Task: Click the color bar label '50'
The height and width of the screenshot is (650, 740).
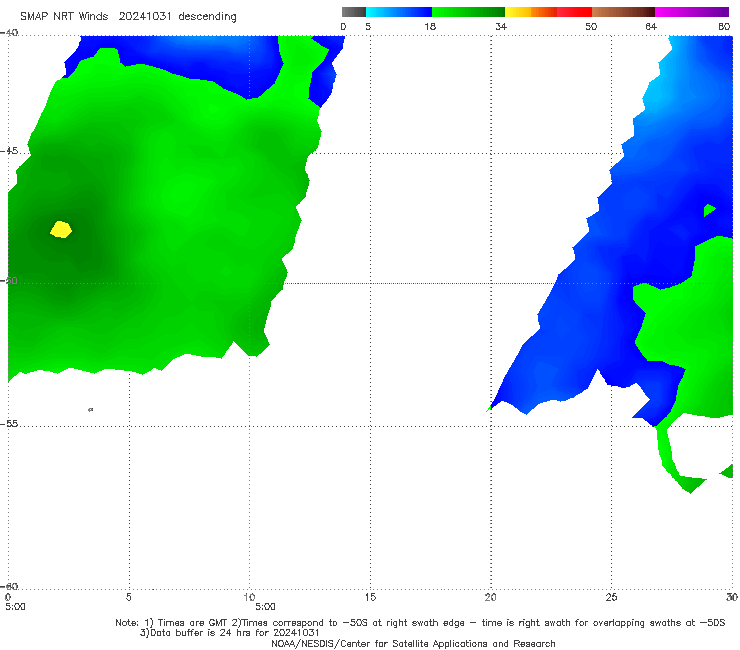Action: (x=591, y=26)
